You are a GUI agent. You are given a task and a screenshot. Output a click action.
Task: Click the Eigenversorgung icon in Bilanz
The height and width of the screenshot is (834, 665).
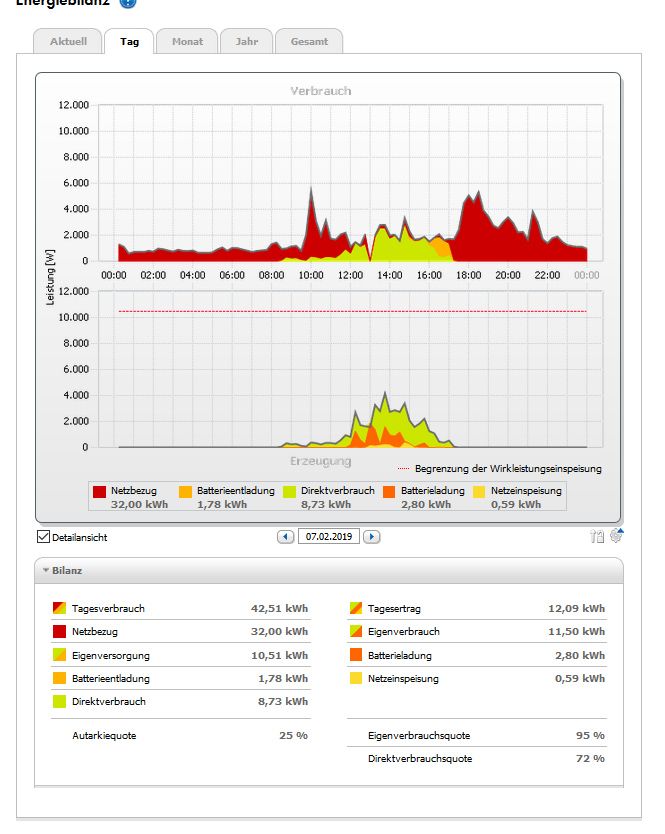[x=59, y=655]
